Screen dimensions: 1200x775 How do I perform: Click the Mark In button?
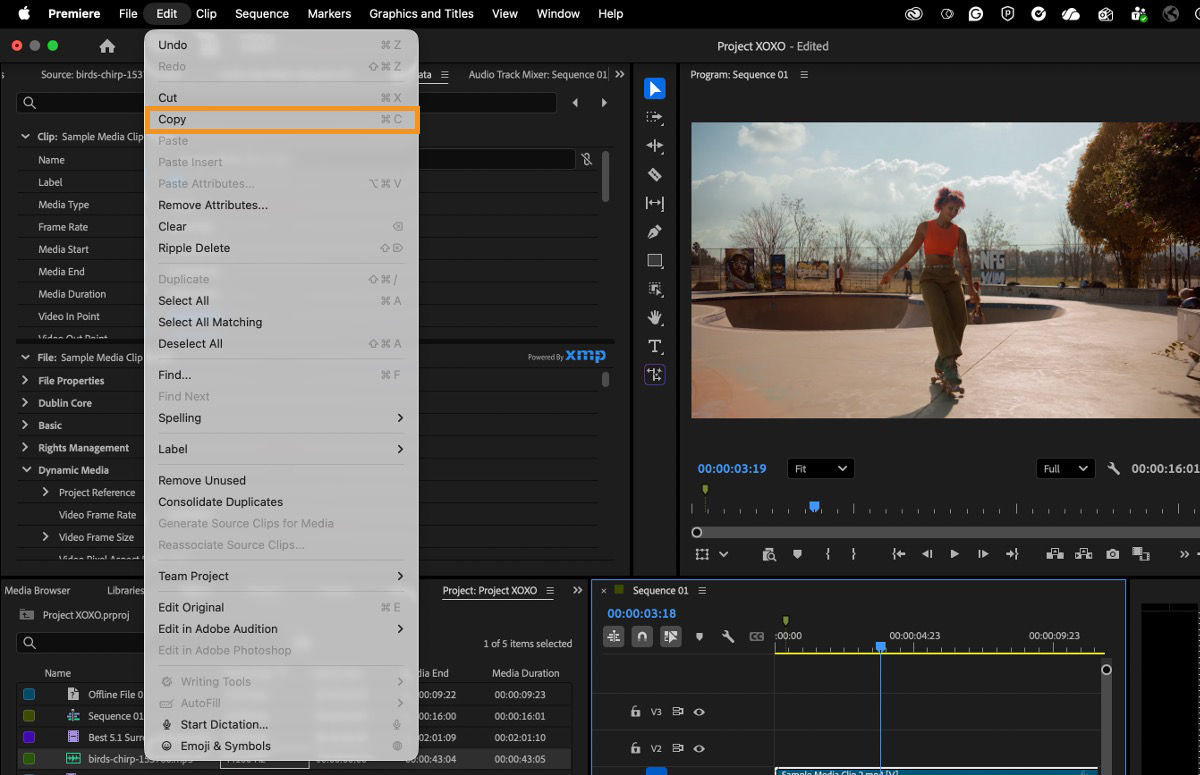click(828, 553)
